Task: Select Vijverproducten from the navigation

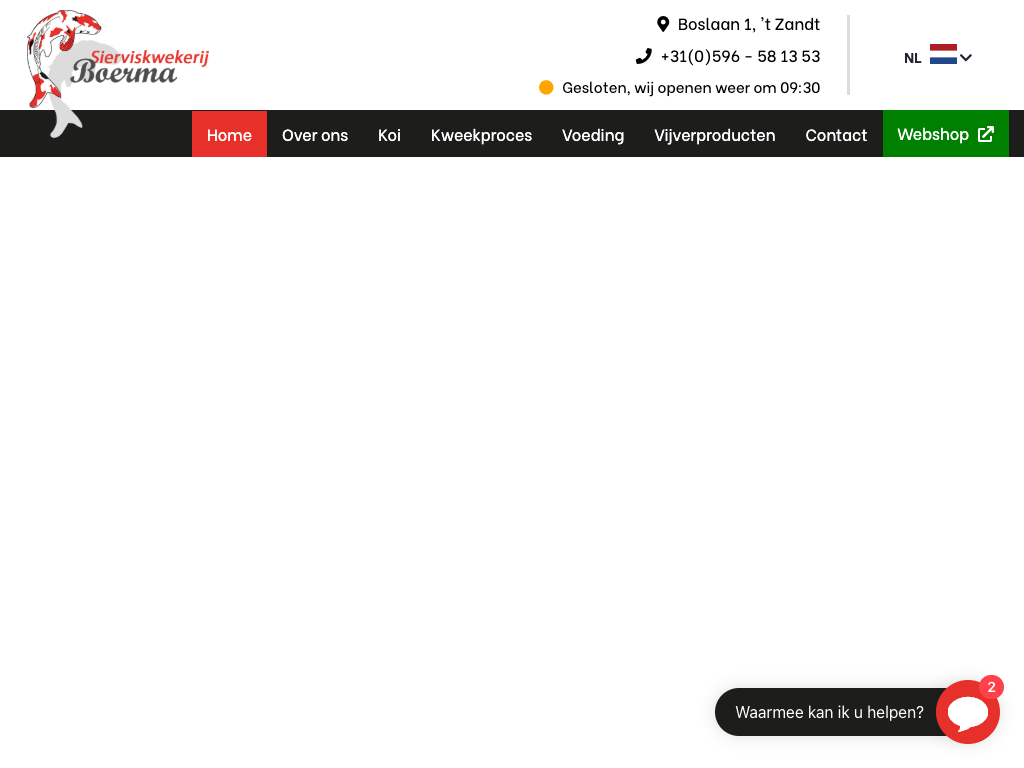Action: pos(714,134)
